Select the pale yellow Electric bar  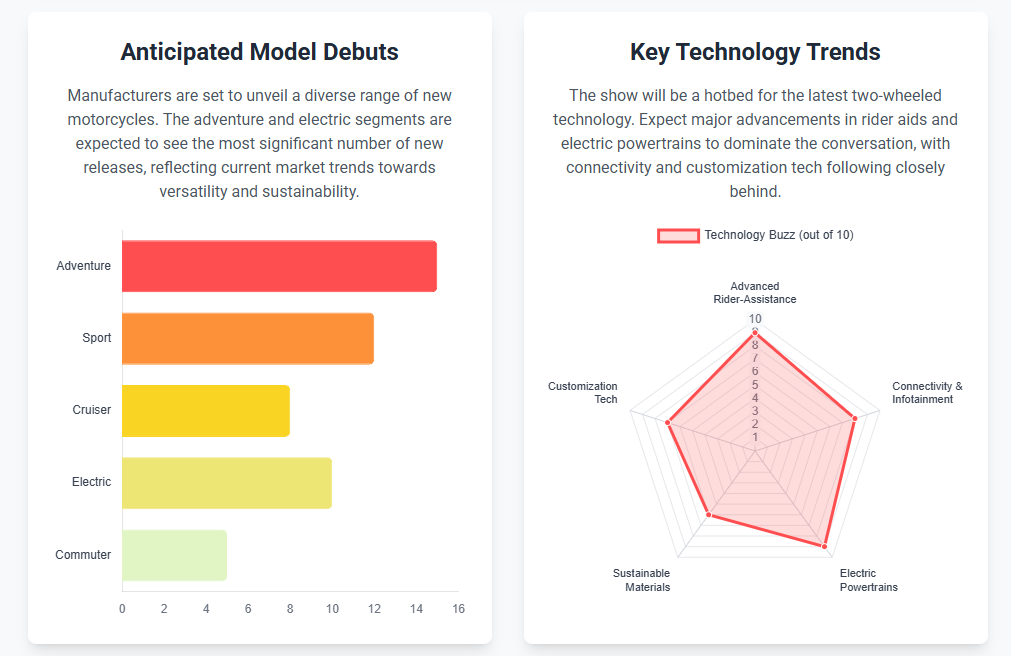point(227,482)
